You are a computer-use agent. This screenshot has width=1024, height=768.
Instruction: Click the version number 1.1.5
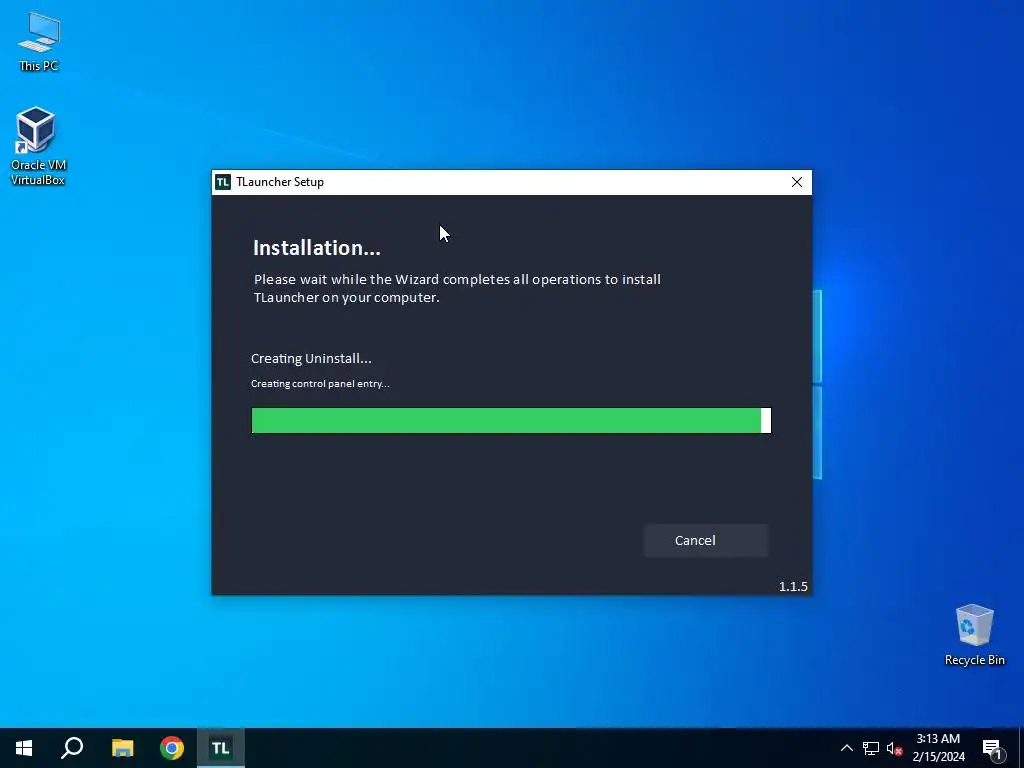[793, 586]
